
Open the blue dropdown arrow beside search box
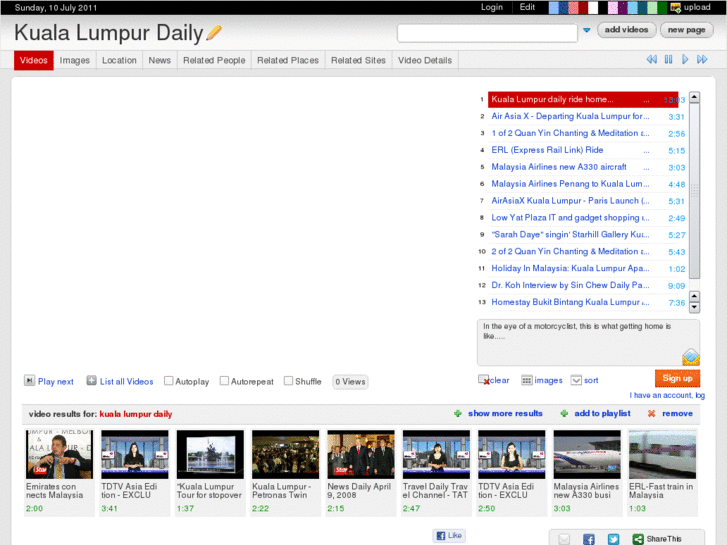pos(587,30)
